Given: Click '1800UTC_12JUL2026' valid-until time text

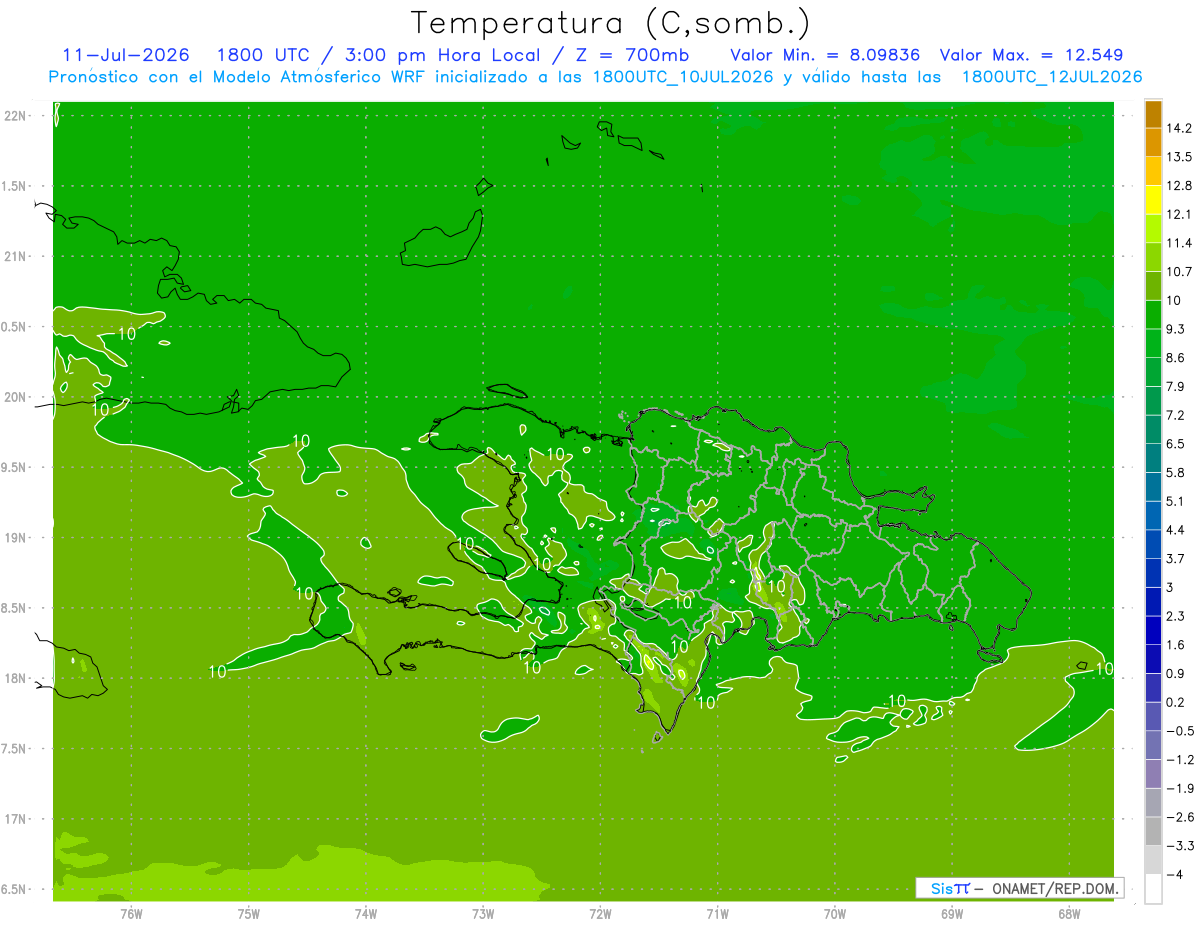Looking at the screenshot, I should click(1052, 77).
